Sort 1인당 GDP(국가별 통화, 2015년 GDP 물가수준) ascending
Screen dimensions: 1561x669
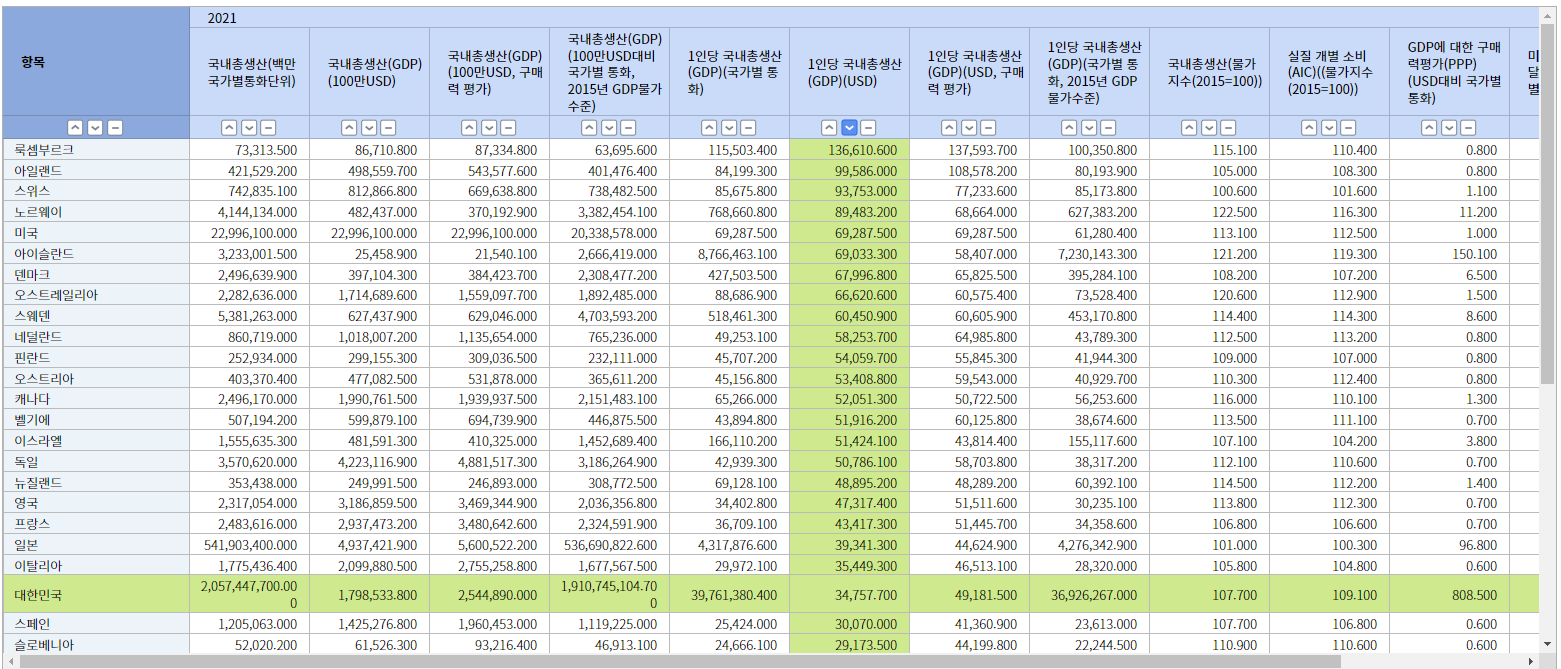tap(1069, 128)
